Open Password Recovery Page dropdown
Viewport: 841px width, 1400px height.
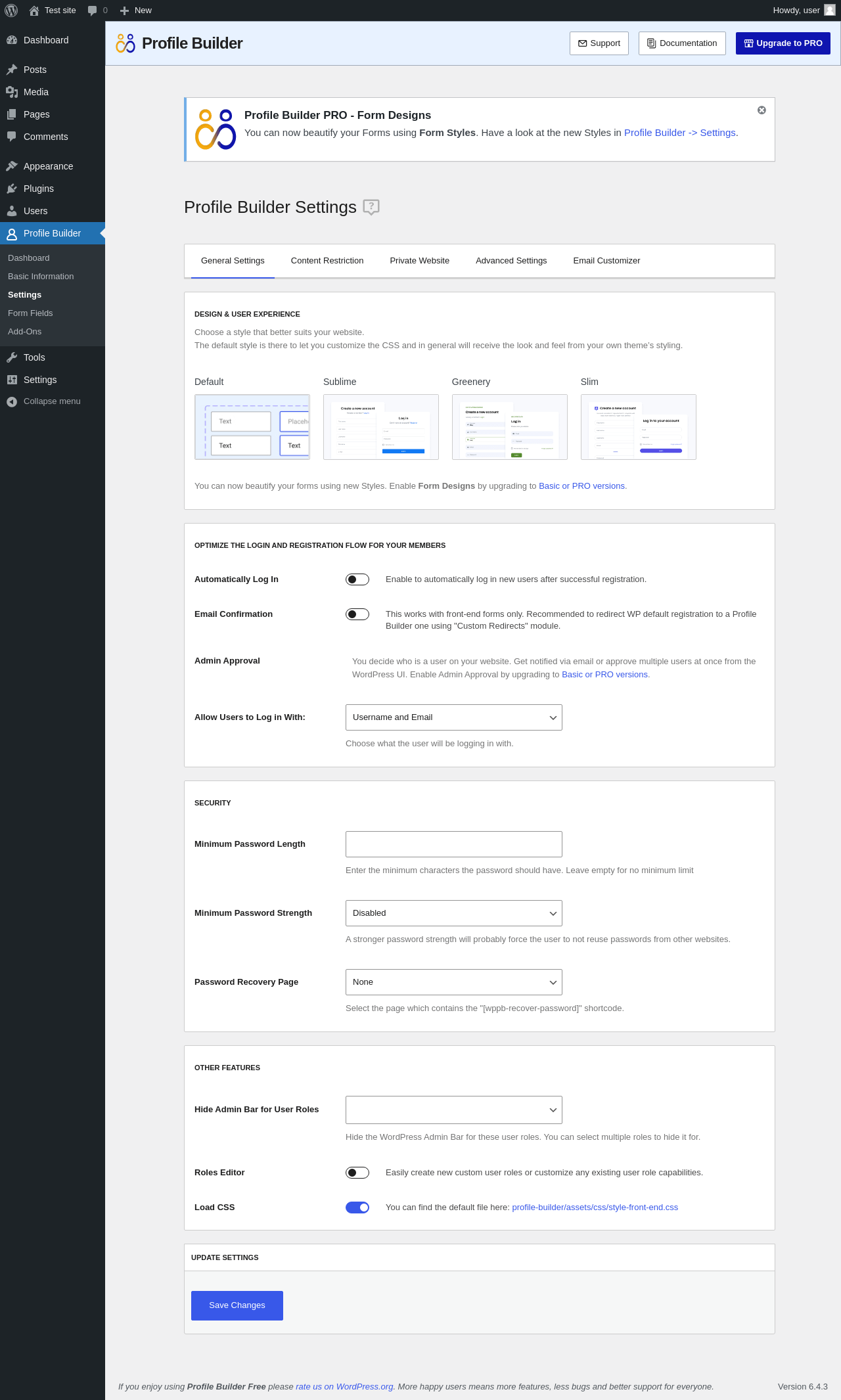click(453, 982)
